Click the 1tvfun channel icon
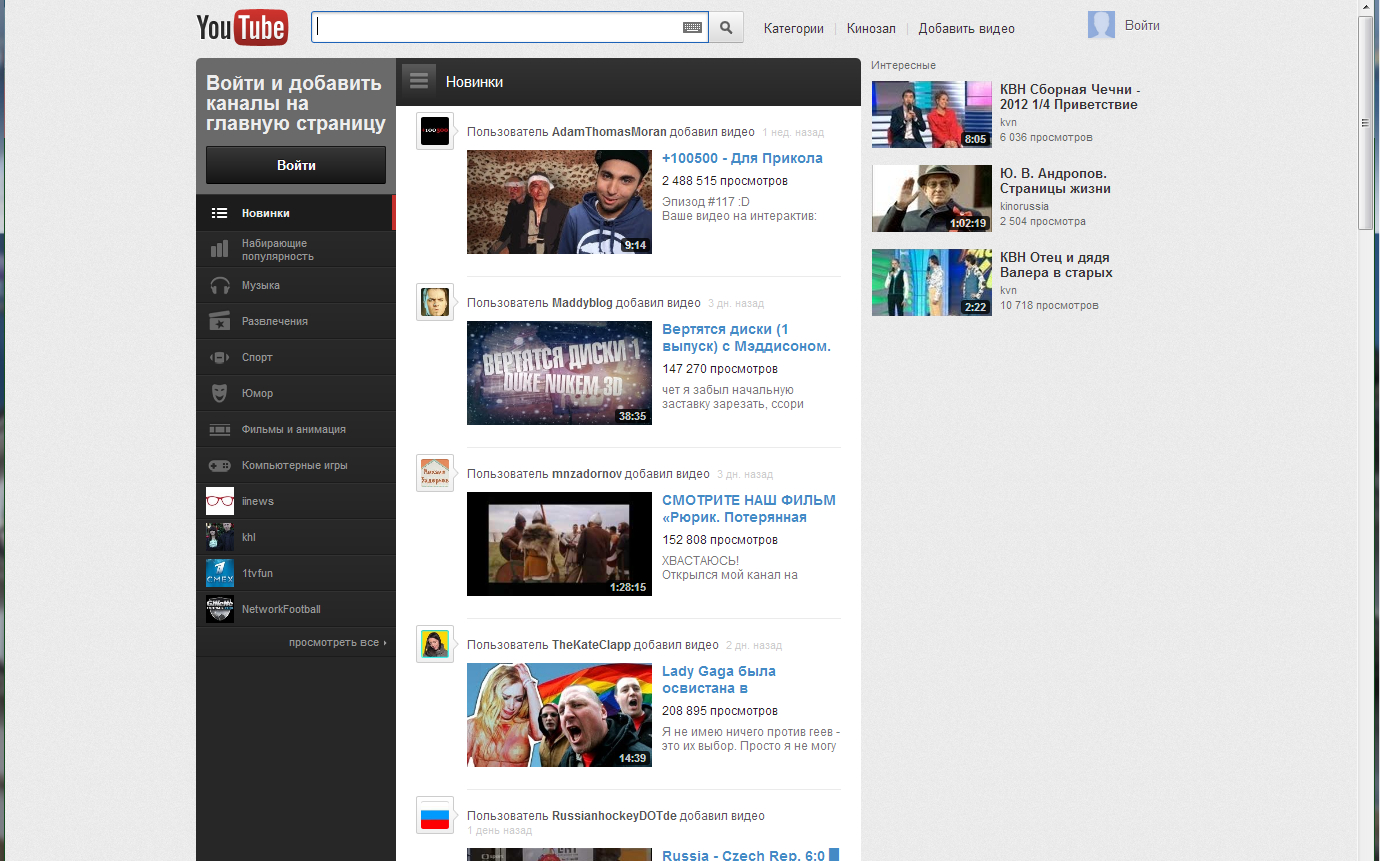Screen dimensions: 1380x861 pos(220,573)
